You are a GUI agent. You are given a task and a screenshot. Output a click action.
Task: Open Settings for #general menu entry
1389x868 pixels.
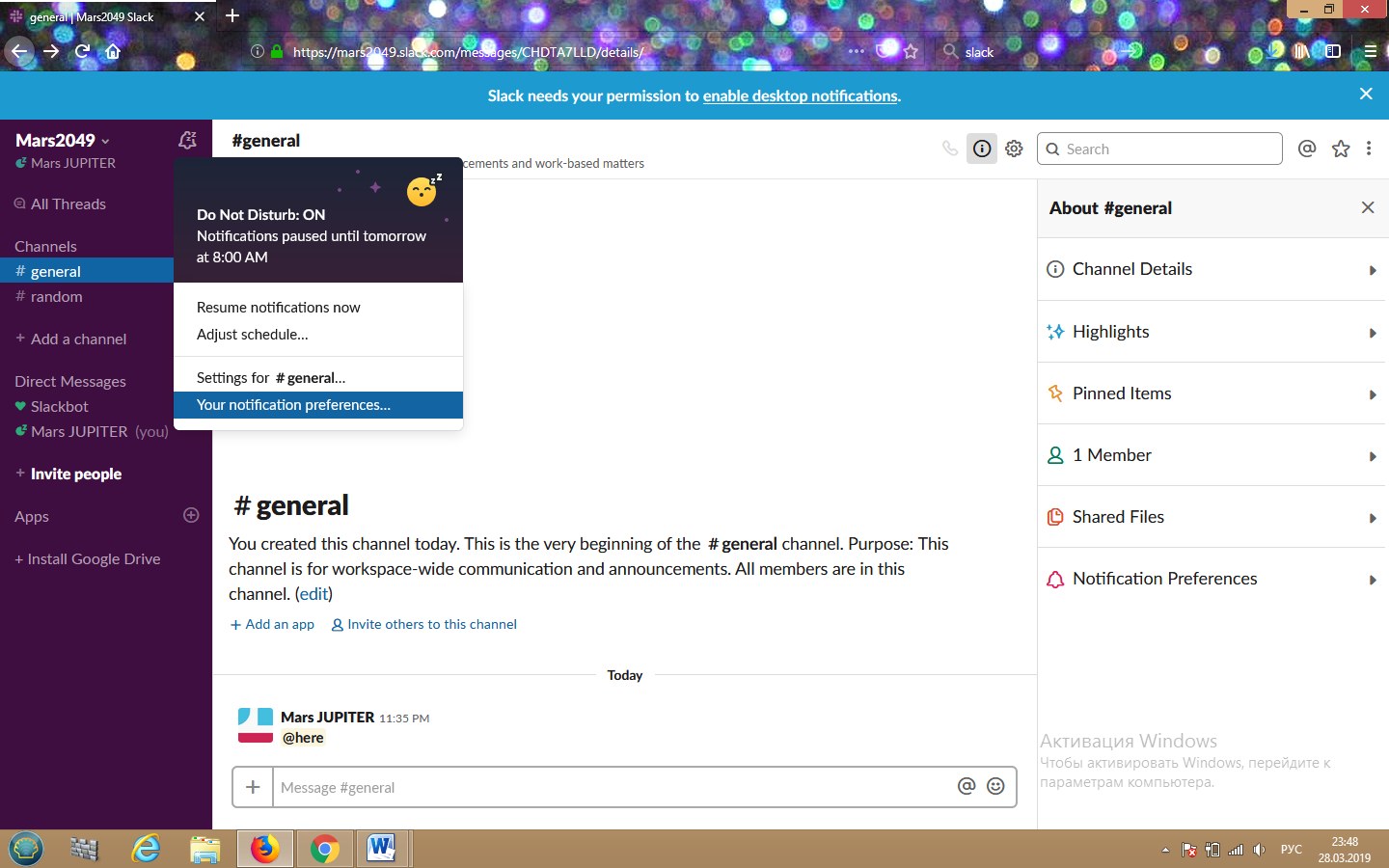tap(318, 378)
